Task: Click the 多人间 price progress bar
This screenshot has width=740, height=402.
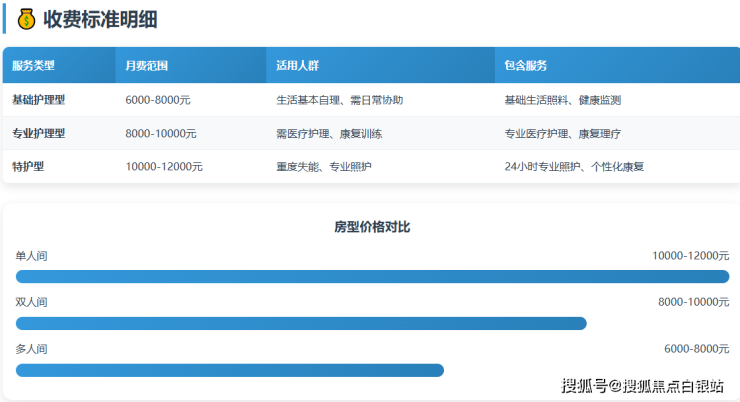Action: (229, 370)
